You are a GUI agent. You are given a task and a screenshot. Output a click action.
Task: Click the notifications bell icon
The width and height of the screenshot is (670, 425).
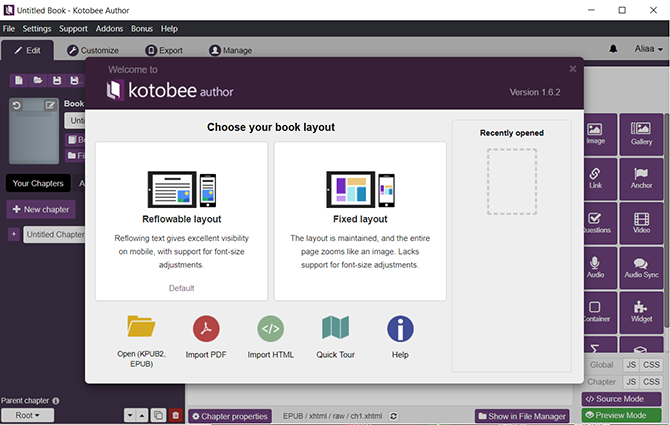613,49
